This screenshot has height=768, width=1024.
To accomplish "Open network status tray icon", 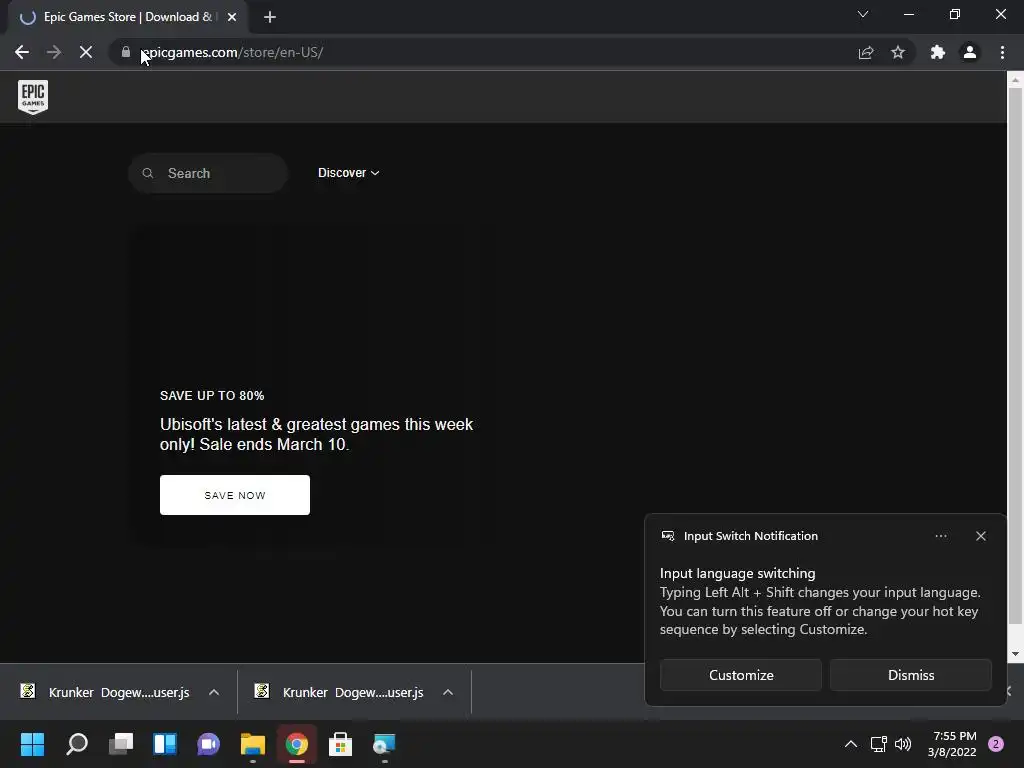I will [878, 744].
